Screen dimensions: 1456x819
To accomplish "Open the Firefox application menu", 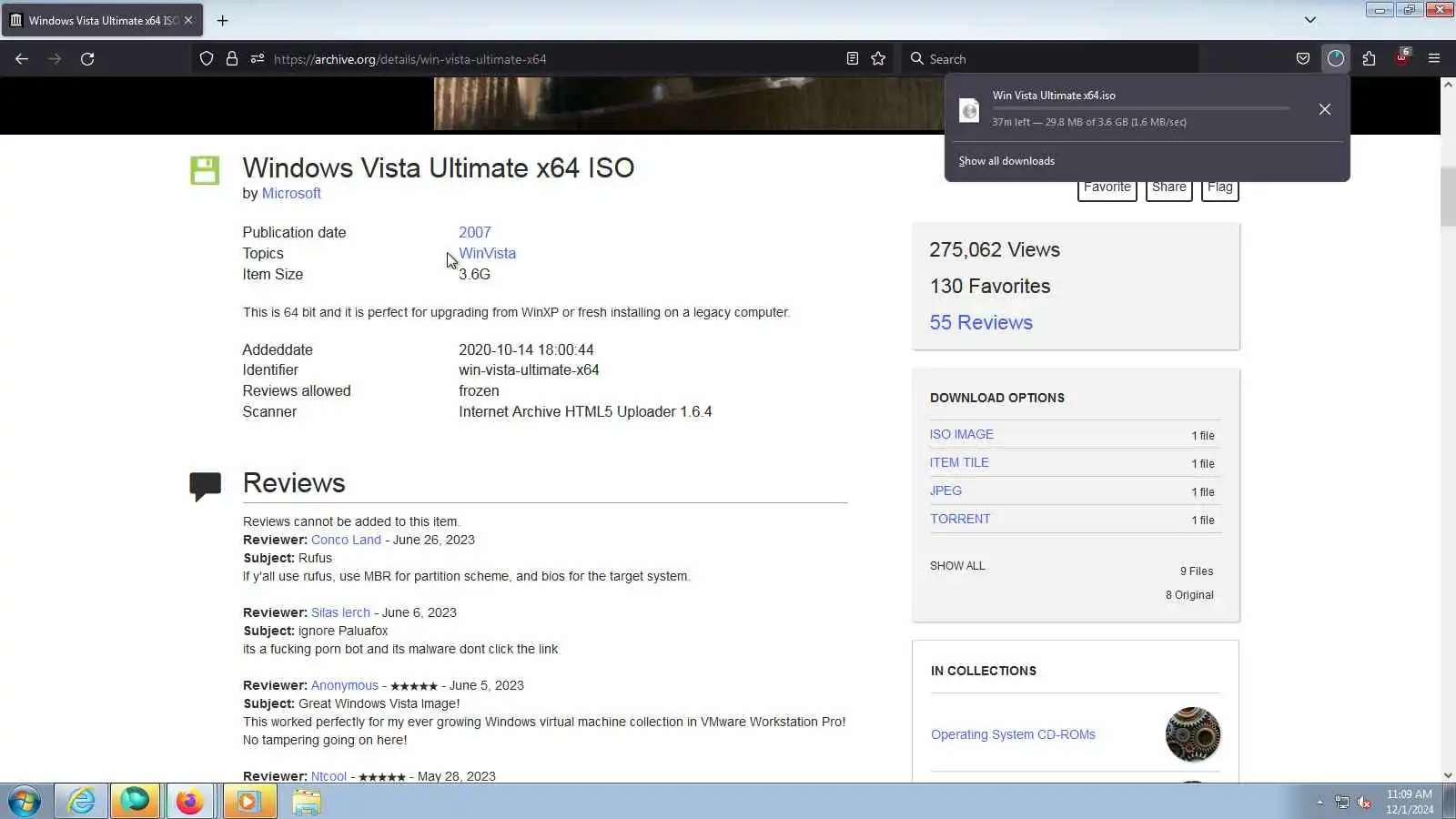I will [1434, 59].
